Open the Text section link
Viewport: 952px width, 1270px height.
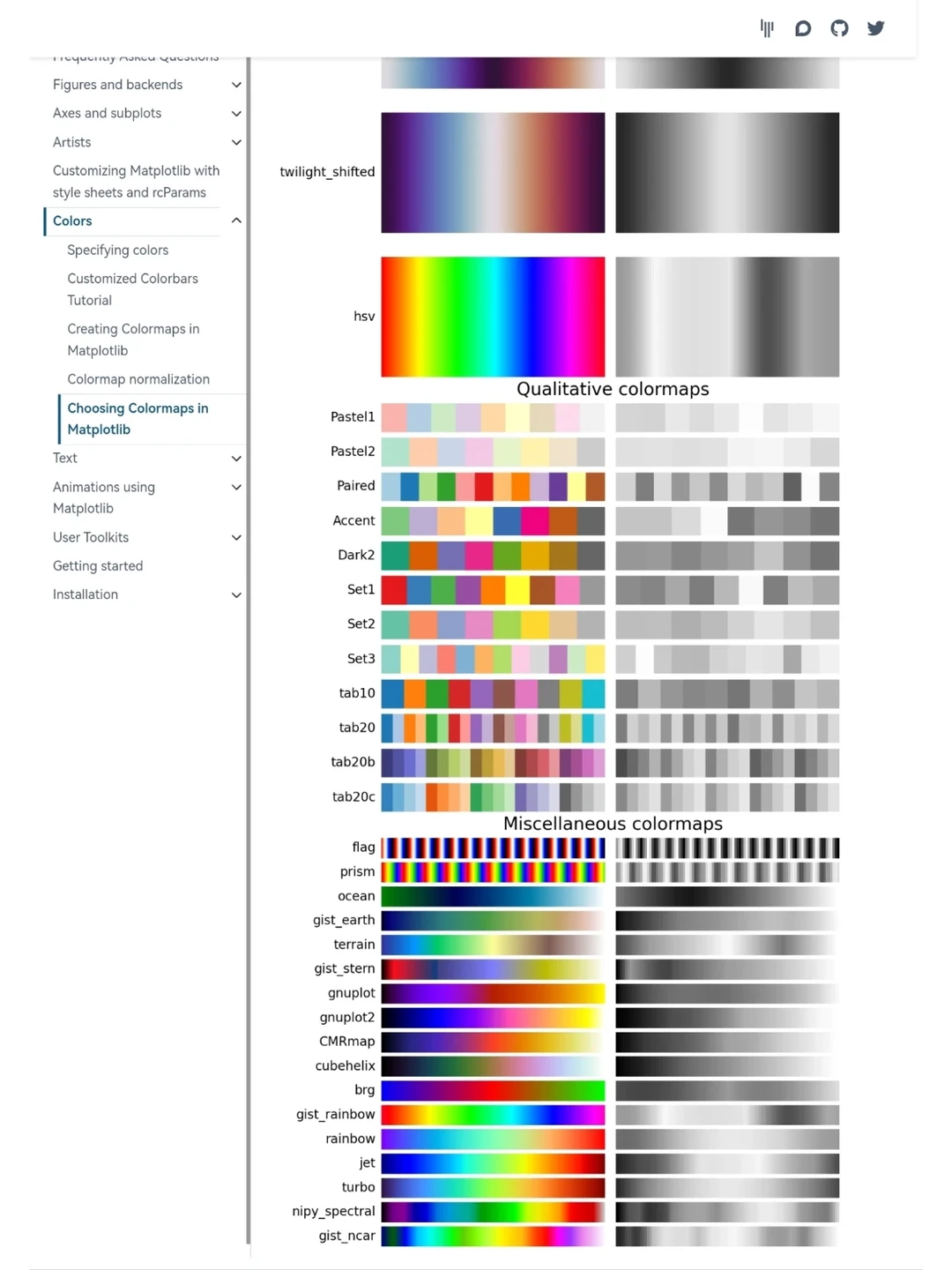(65, 459)
